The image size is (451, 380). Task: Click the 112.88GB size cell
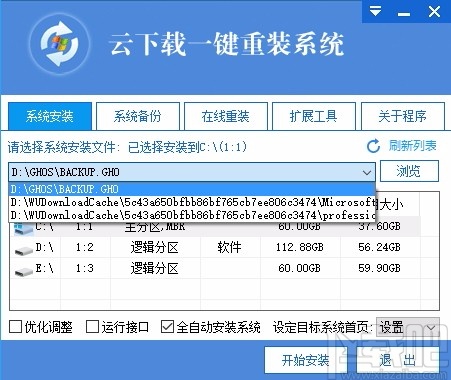click(299, 247)
